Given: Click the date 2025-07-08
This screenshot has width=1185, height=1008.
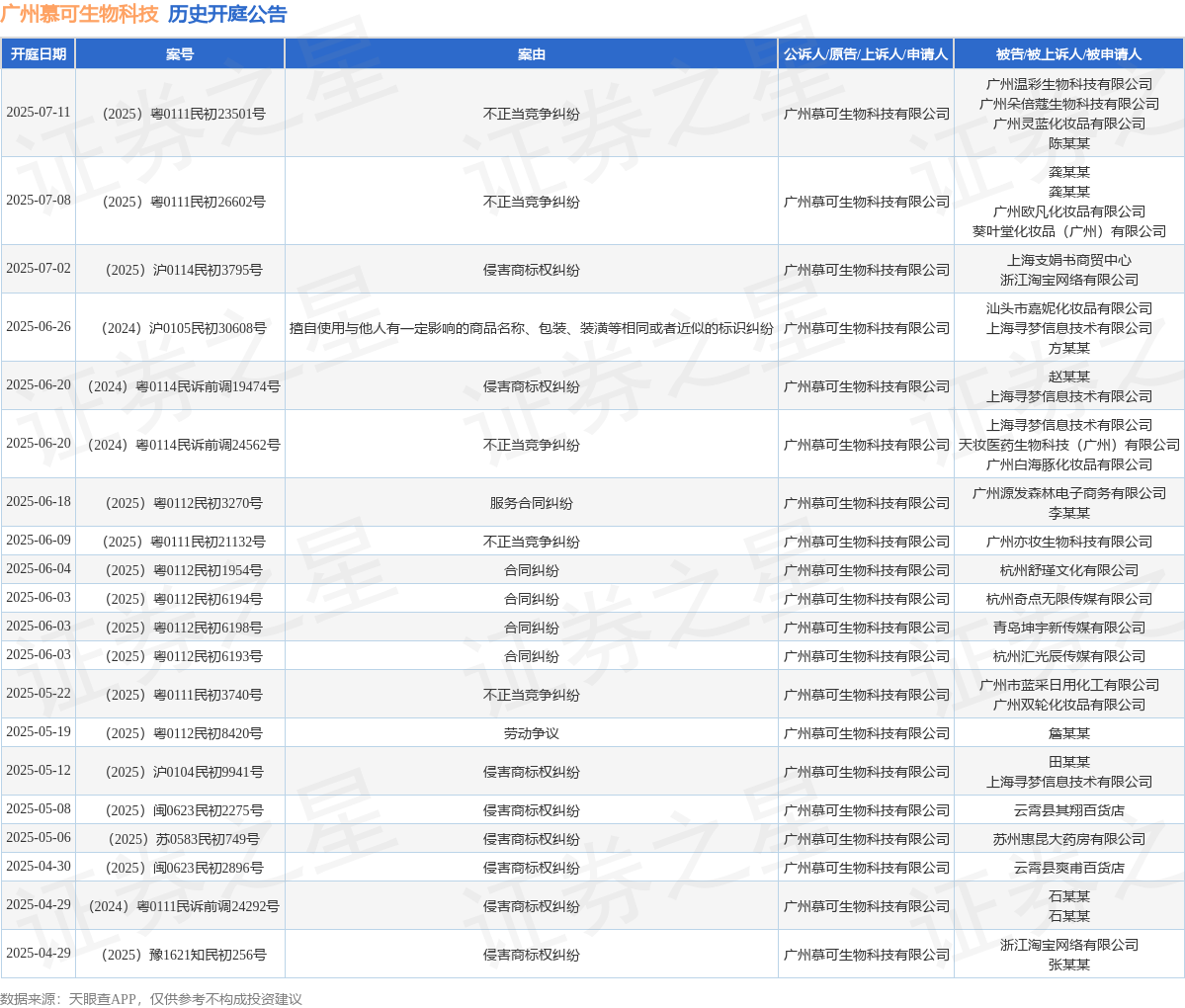Looking at the screenshot, I should click(39, 201).
